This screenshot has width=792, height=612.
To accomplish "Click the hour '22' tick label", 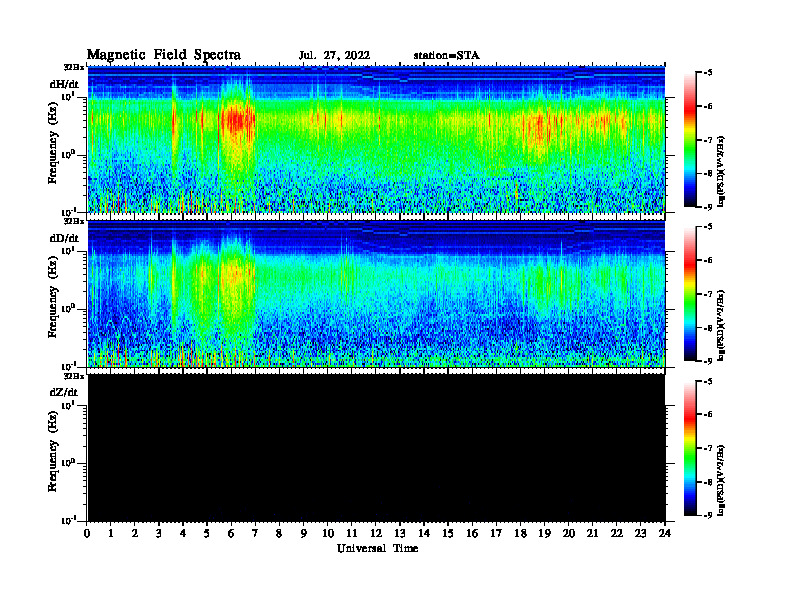I will 617,534.
